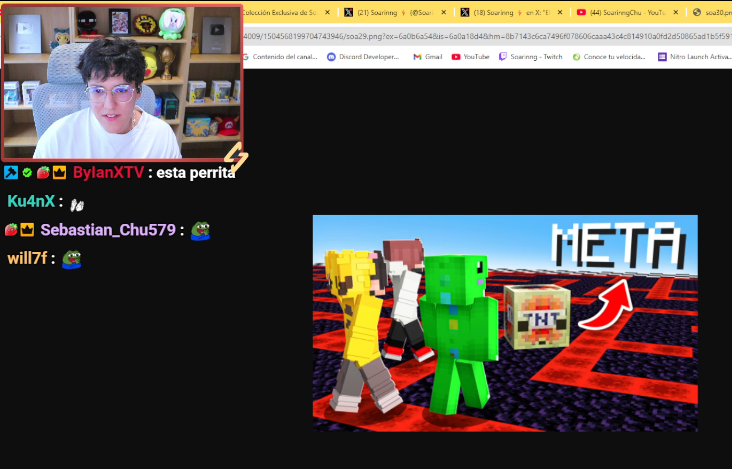
Task: Click the will7f username in chat
Action: pyautogui.click(x=27, y=258)
